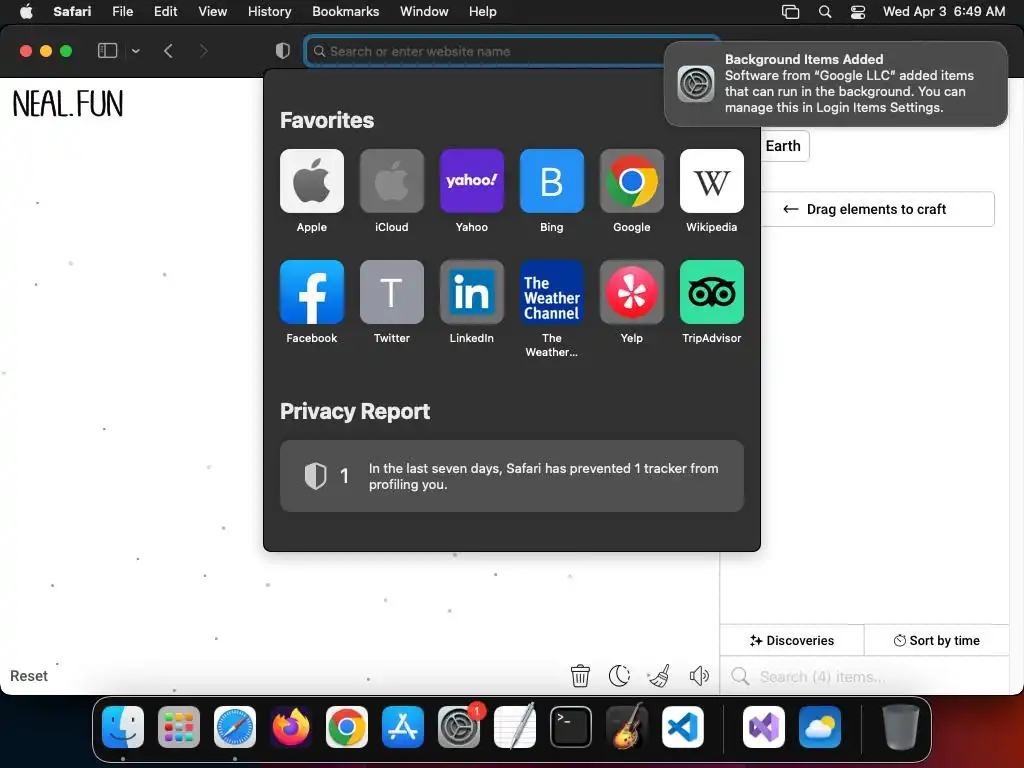The height and width of the screenshot is (768, 1024).
Task: Click the Background Items Added notification
Action: tap(836, 84)
